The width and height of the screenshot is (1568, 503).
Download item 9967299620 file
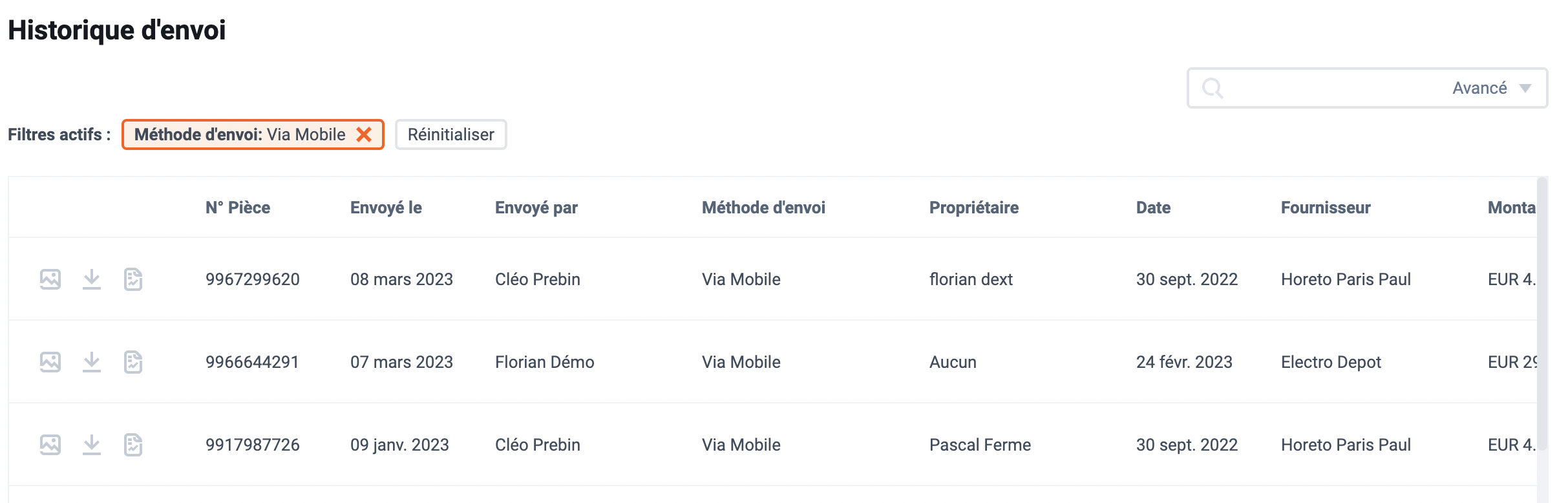[x=92, y=279]
